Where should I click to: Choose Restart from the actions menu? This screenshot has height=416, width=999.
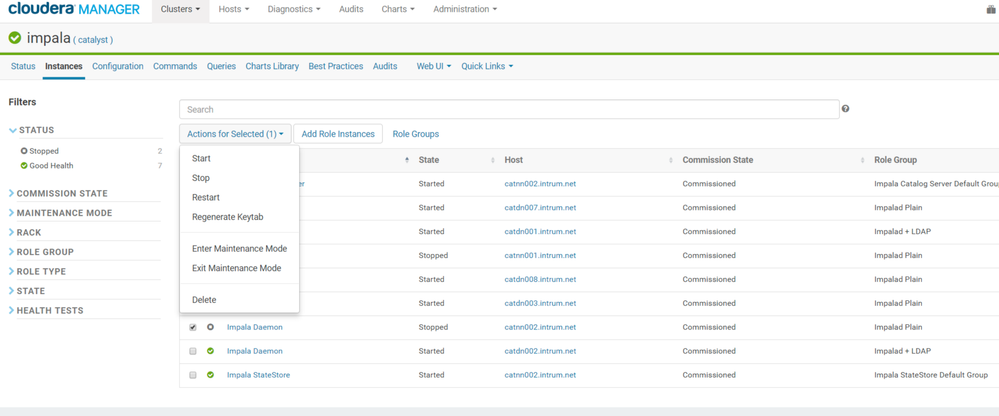(206, 197)
